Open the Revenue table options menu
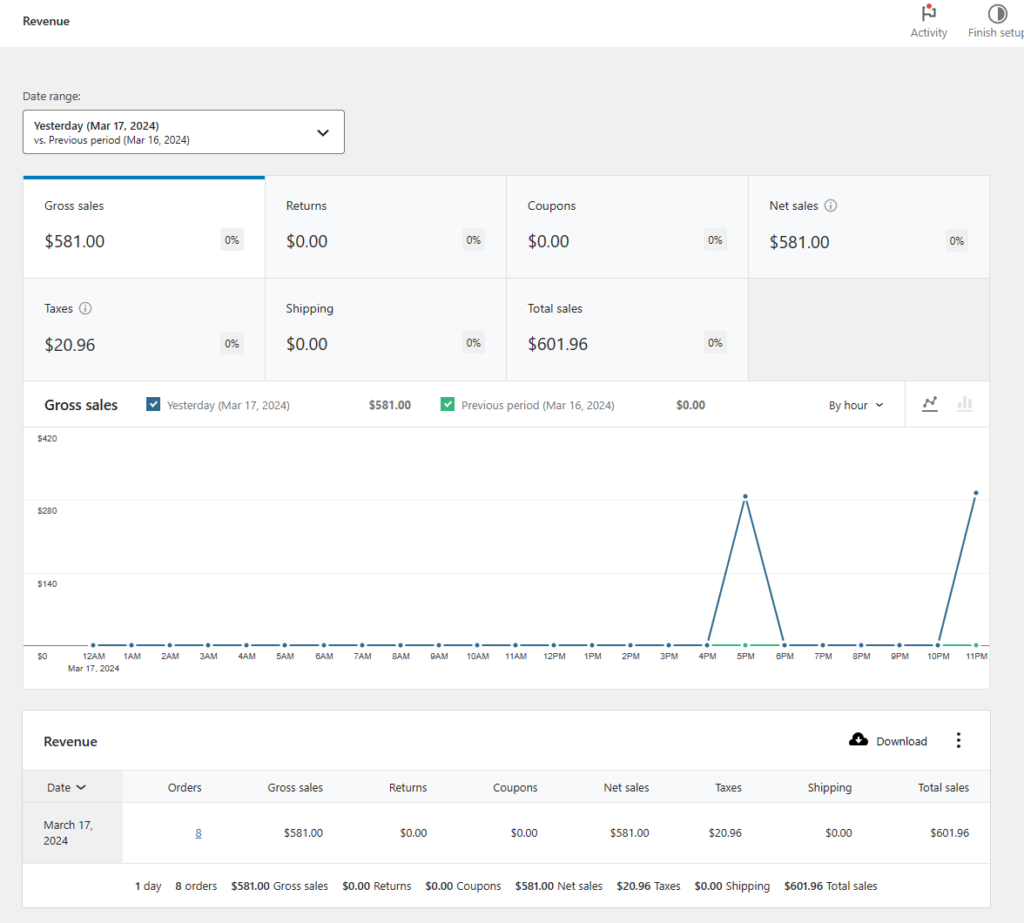The width and height of the screenshot is (1024, 923). click(958, 740)
